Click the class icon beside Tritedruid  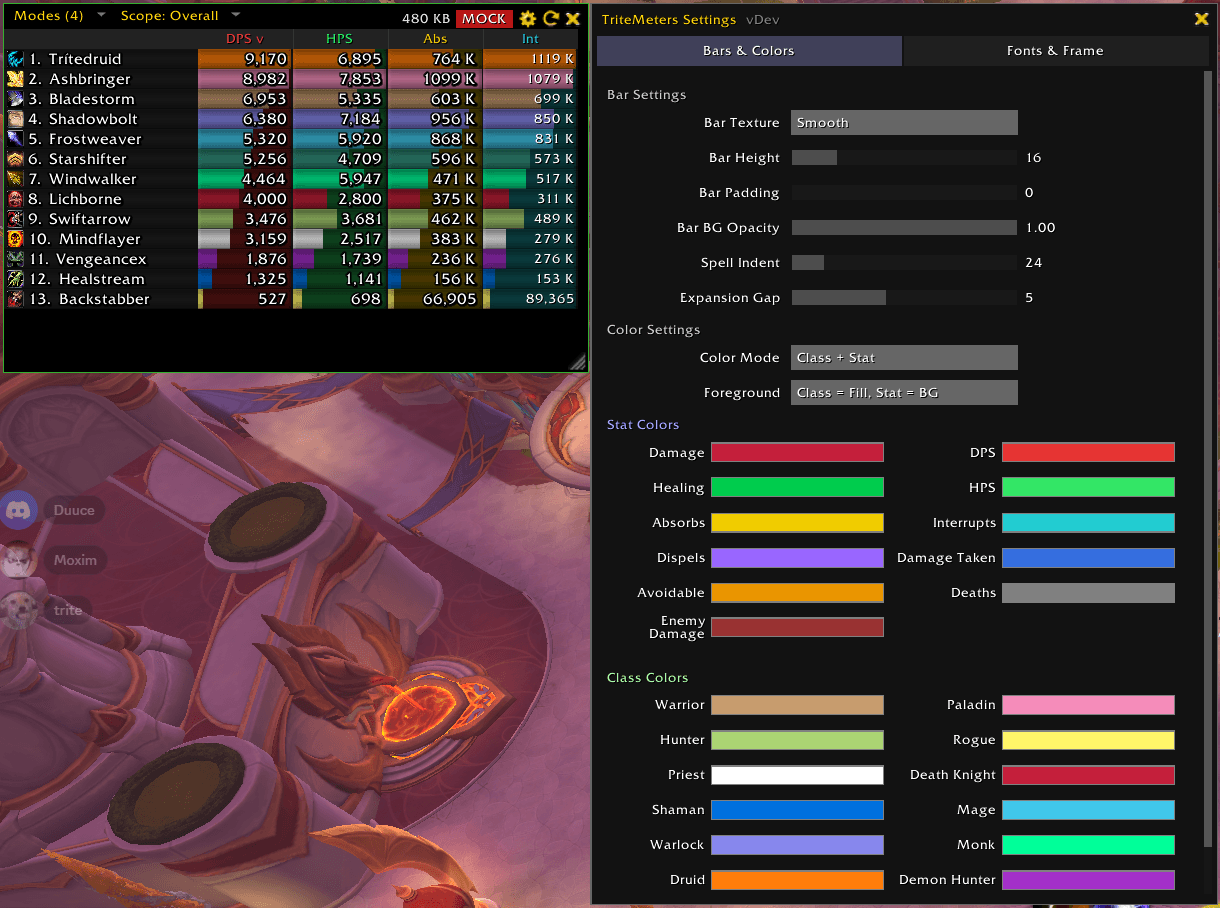click(x=15, y=59)
